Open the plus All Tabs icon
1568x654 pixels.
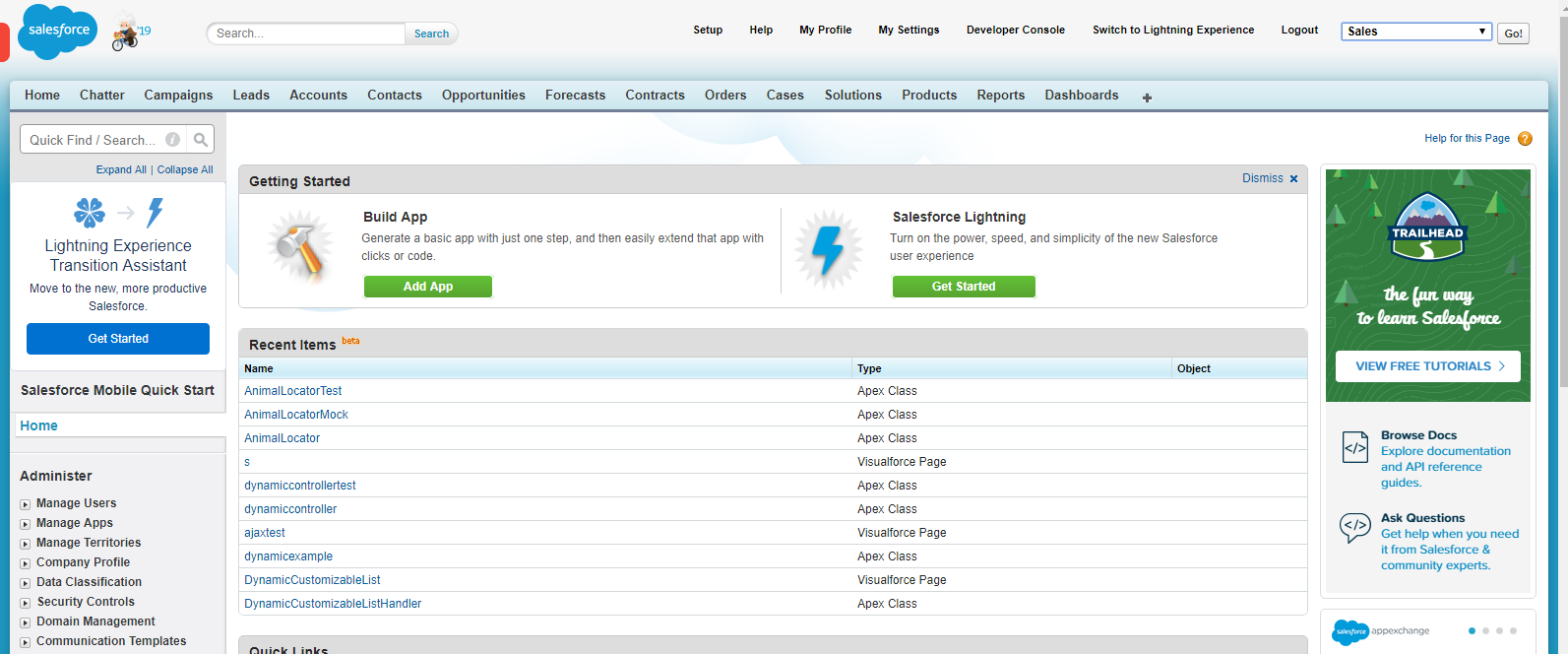click(x=1147, y=98)
